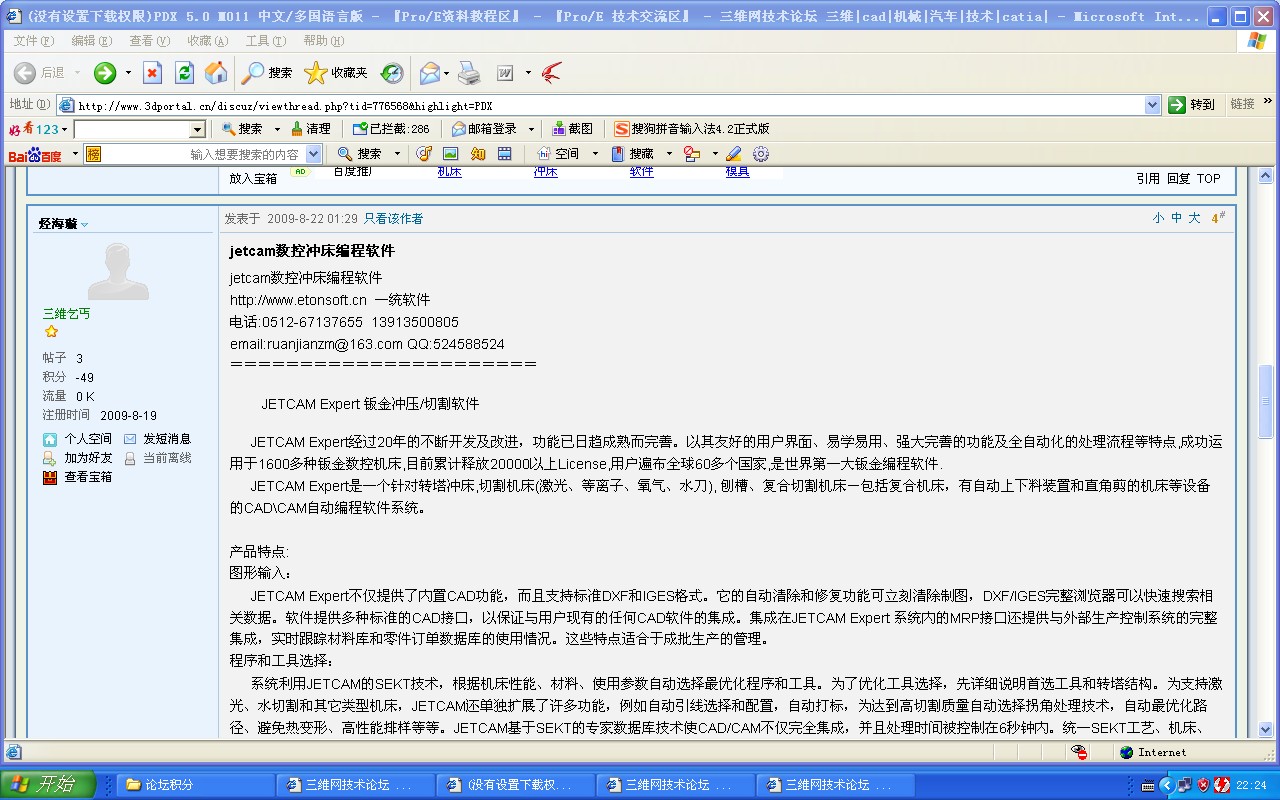Click the TOP link above the post

[x=1209, y=179]
